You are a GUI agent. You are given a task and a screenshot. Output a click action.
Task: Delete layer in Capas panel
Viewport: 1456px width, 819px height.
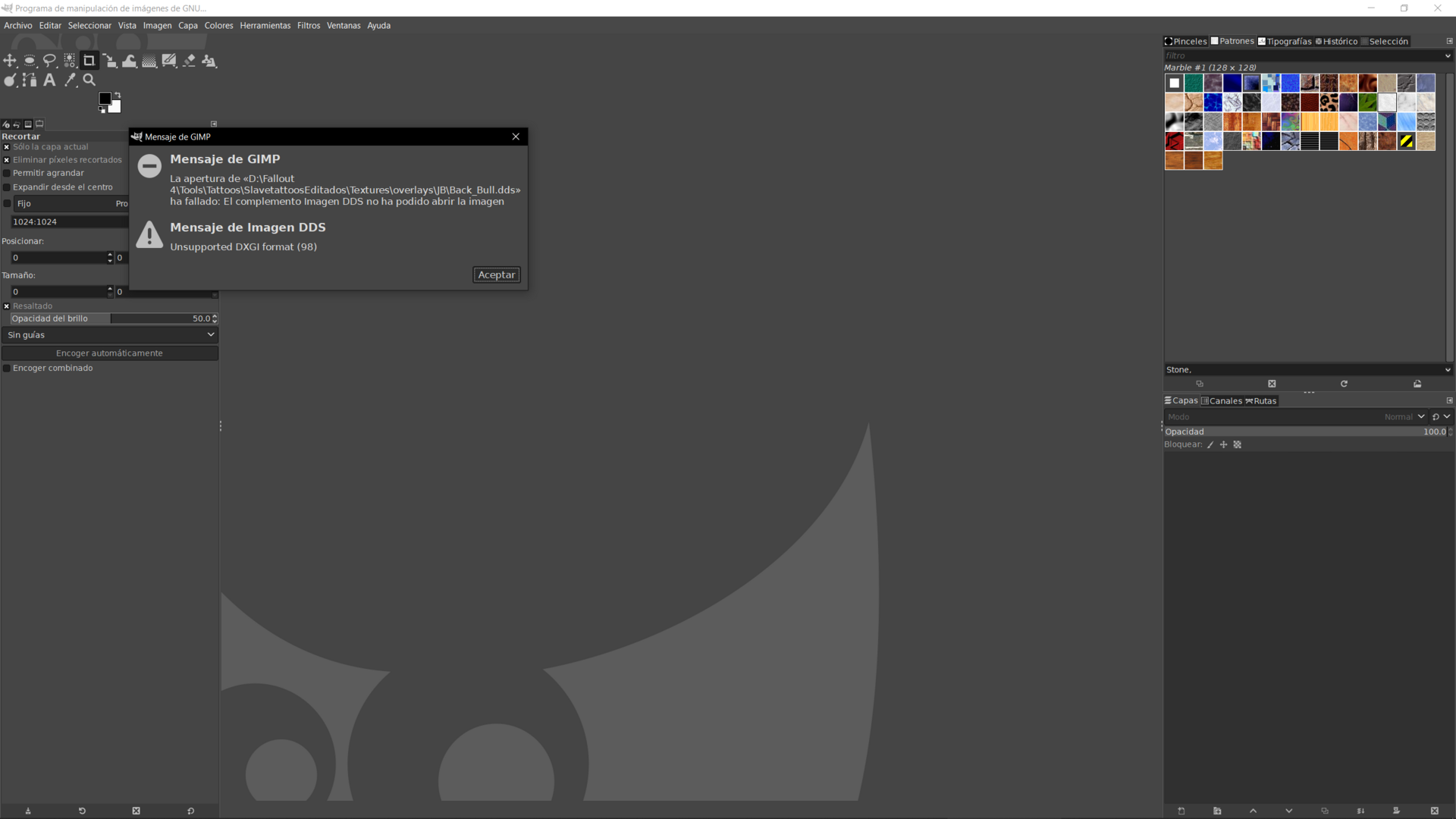(1434, 811)
